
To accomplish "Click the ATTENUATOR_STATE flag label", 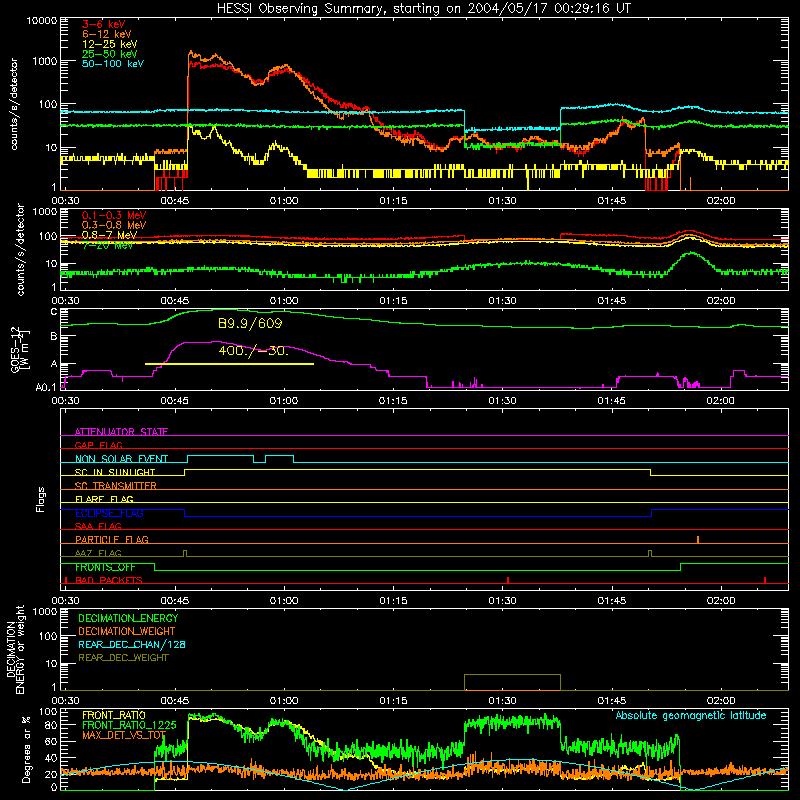I will click(x=121, y=432).
